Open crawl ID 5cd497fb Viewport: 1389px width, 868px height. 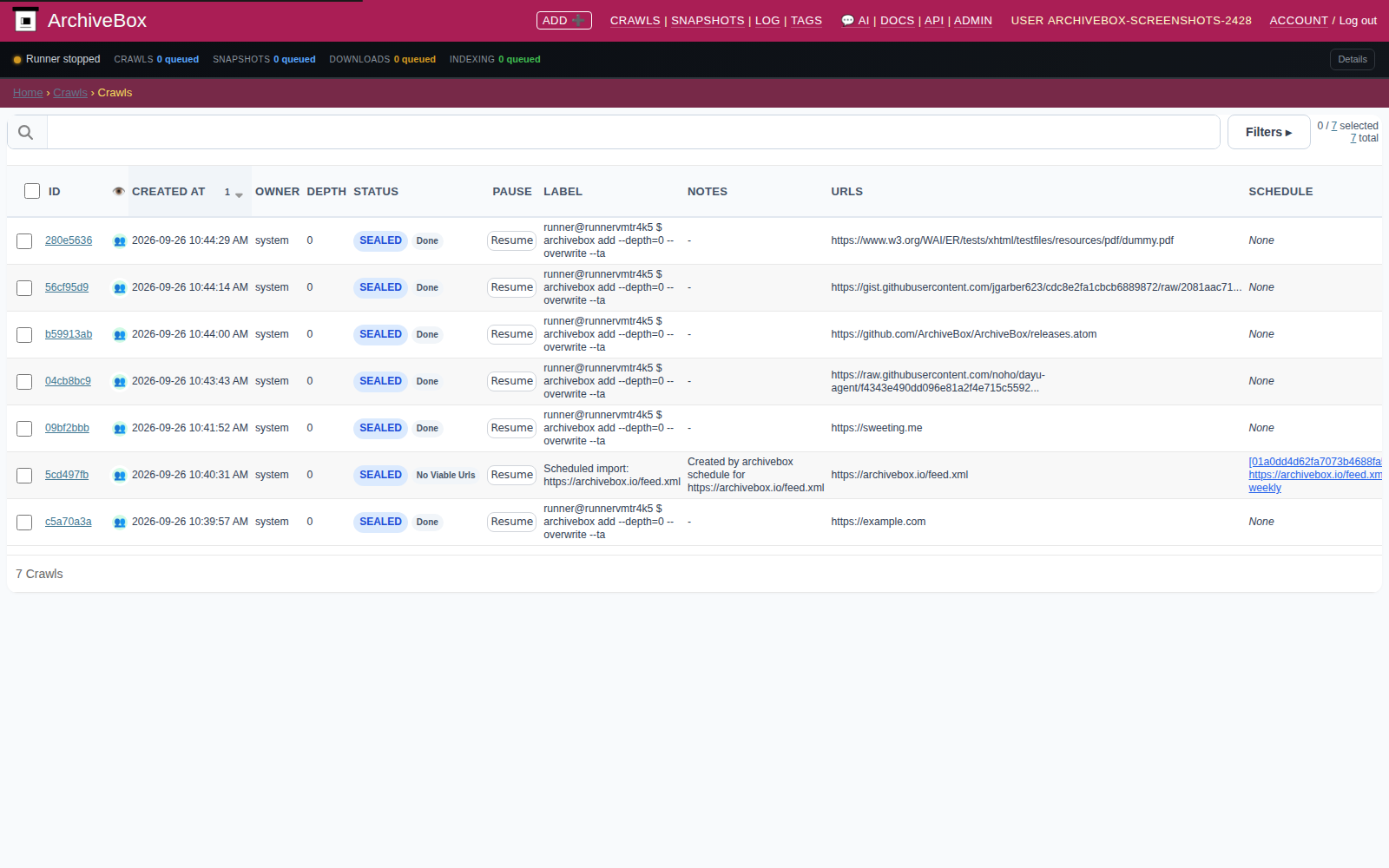[67, 475]
